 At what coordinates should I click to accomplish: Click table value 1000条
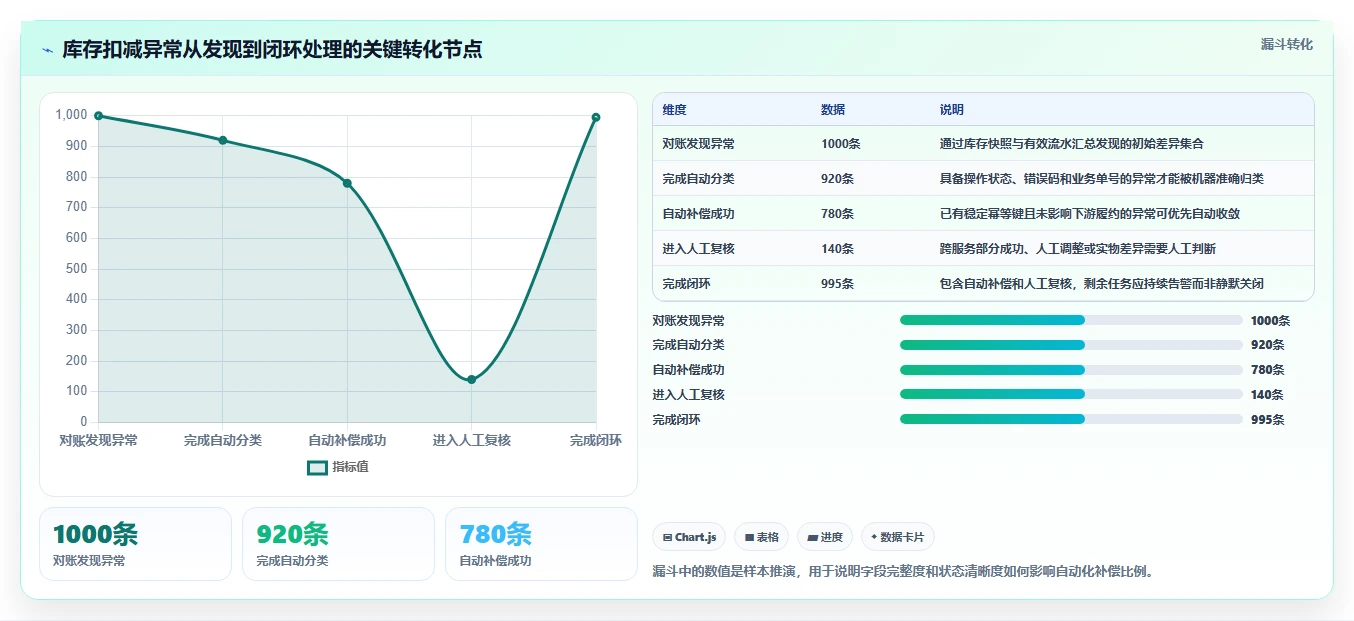(x=841, y=144)
